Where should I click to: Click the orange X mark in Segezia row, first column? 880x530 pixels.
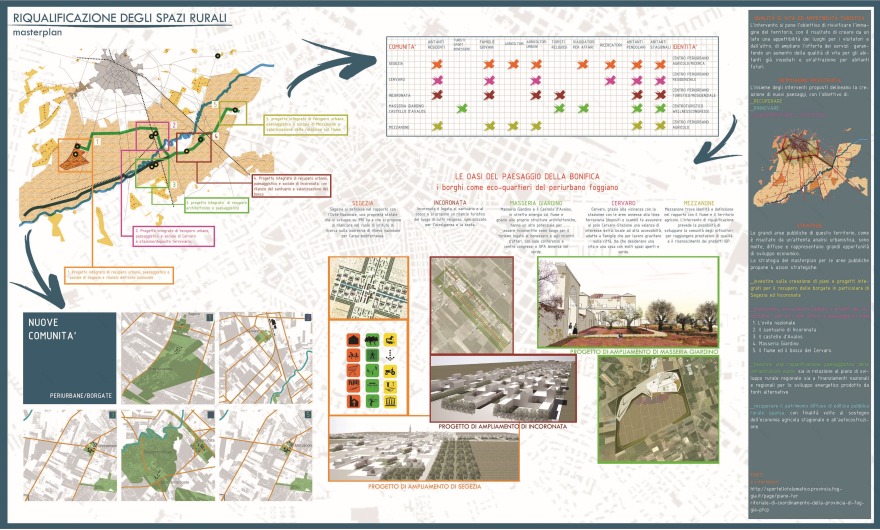[436, 63]
